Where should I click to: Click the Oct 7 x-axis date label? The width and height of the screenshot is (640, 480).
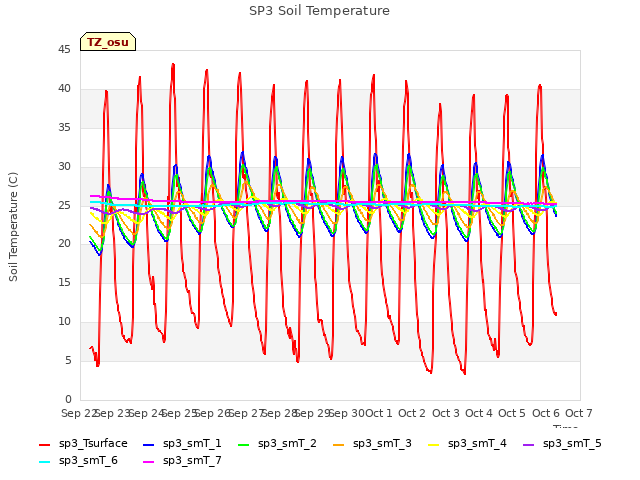point(579,413)
